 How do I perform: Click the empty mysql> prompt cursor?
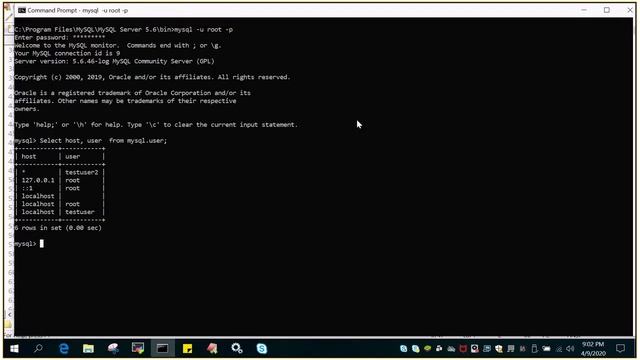(42, 244)
